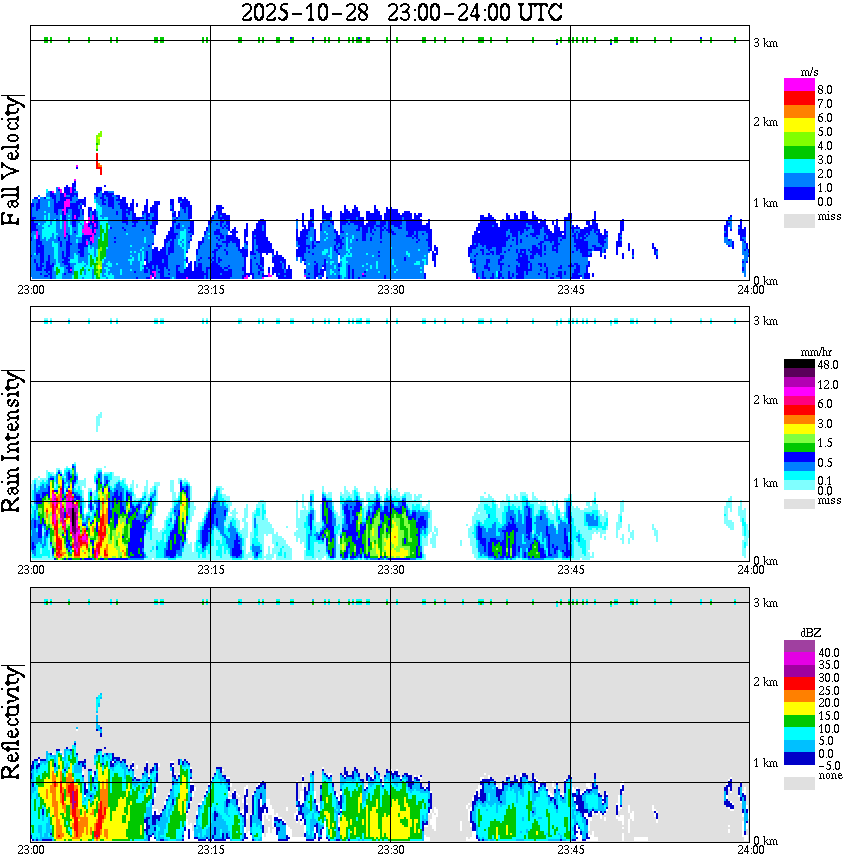Click the Fall Velocity axis label
Screen dimensions: 850x868
[12, 161]
